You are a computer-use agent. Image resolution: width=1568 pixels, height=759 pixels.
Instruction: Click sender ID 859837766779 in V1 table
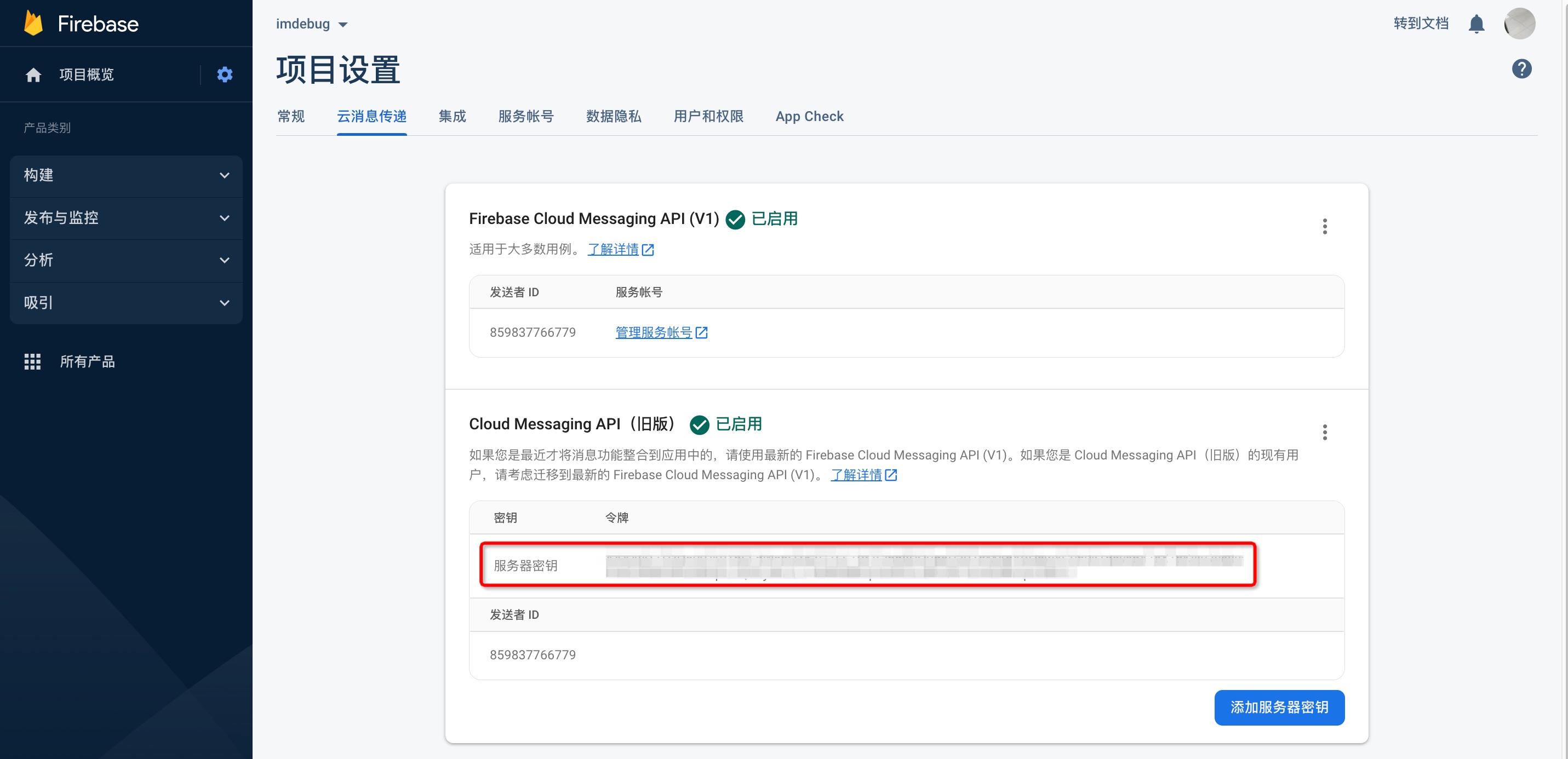[x=533, y=332]
